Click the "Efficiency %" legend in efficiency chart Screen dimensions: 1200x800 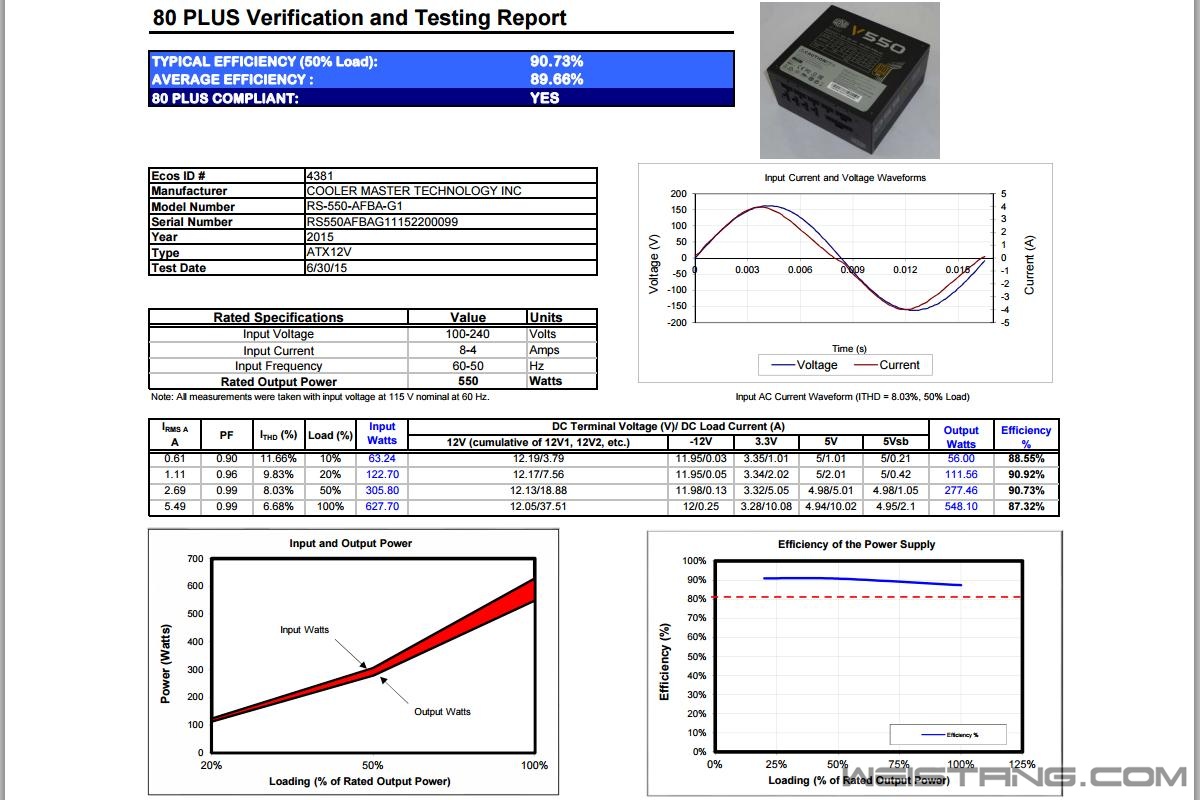pos(948,735)
